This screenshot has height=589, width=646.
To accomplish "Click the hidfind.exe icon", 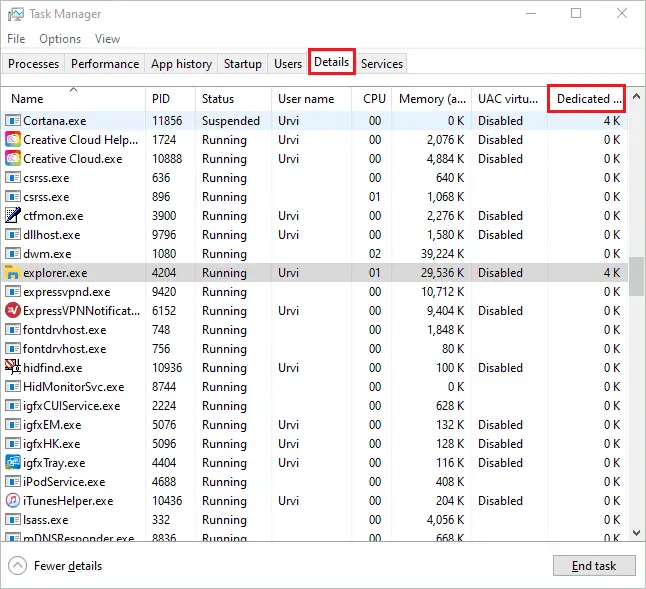I will (12, 367).
